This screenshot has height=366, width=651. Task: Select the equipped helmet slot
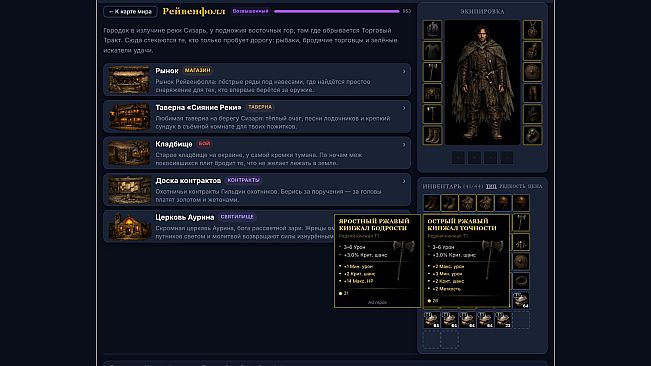(432, 30)
